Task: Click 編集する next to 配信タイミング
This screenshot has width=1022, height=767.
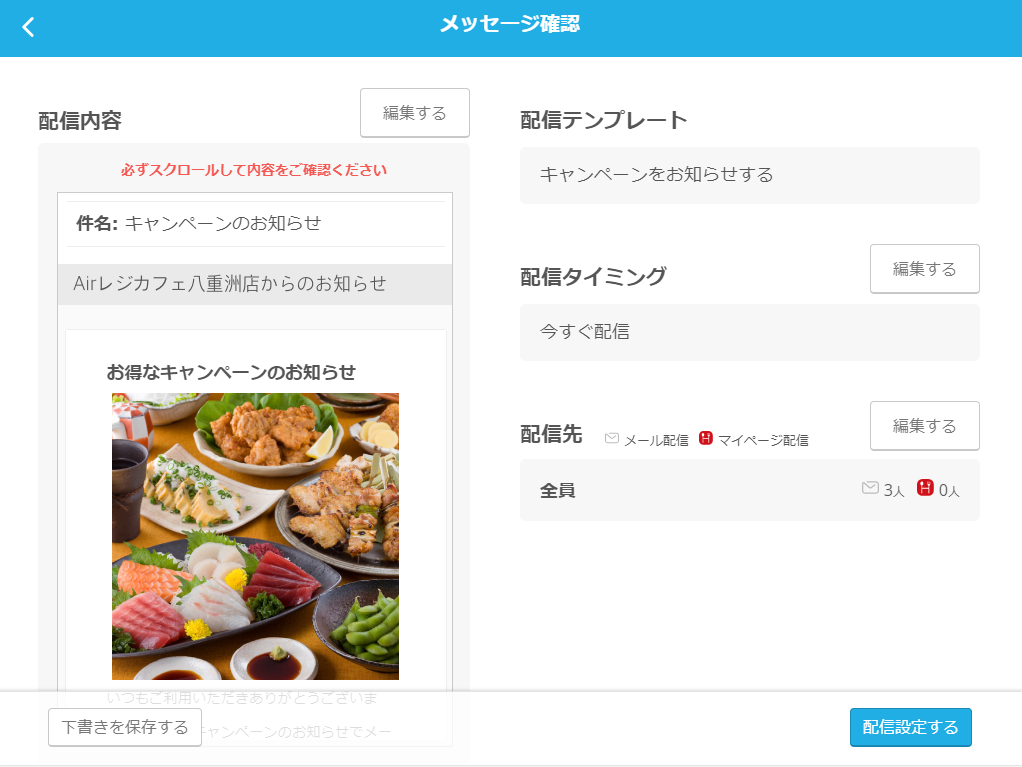Action: click(x=924, y=268)
